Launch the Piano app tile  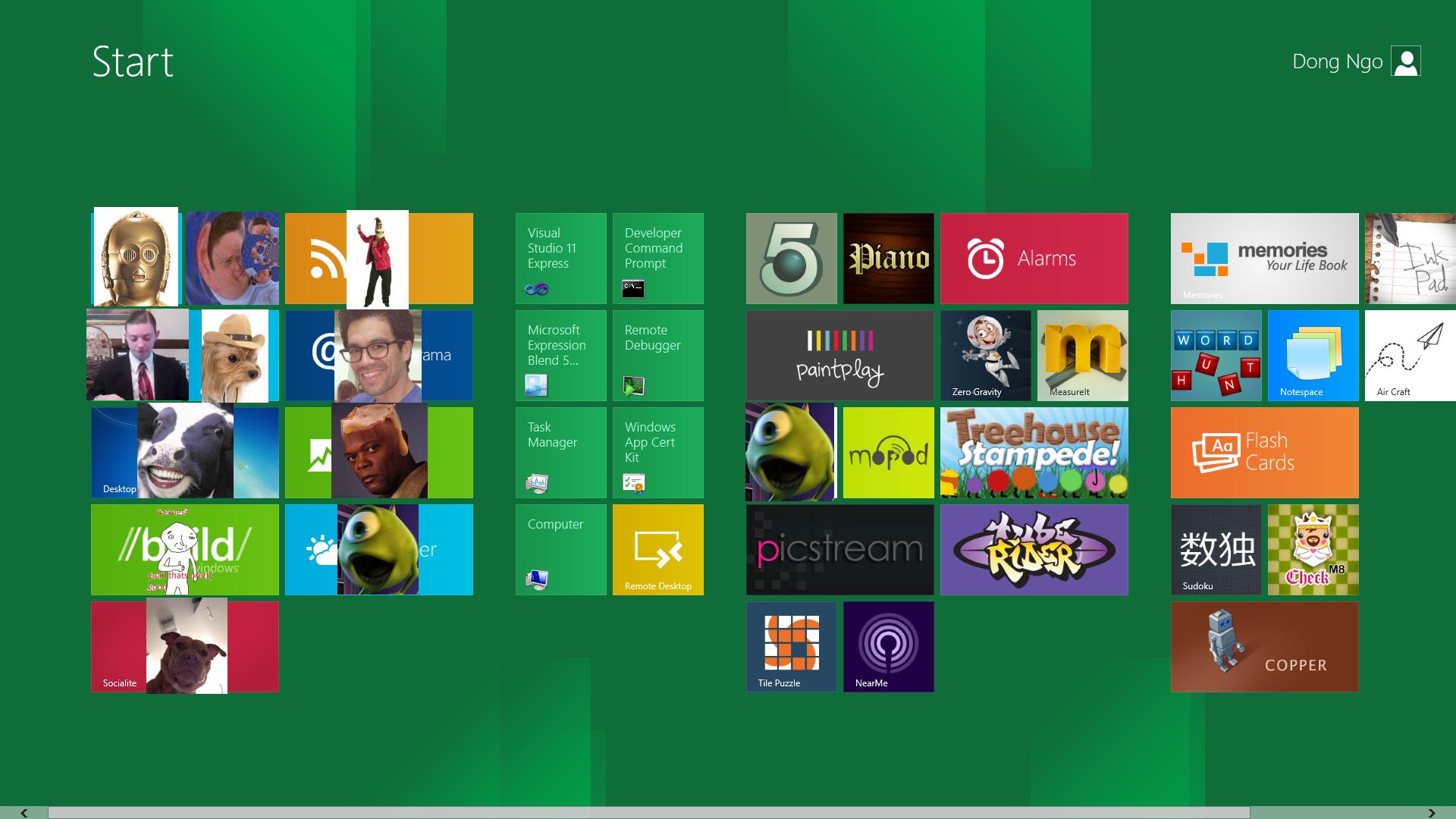tap(888, 259)
